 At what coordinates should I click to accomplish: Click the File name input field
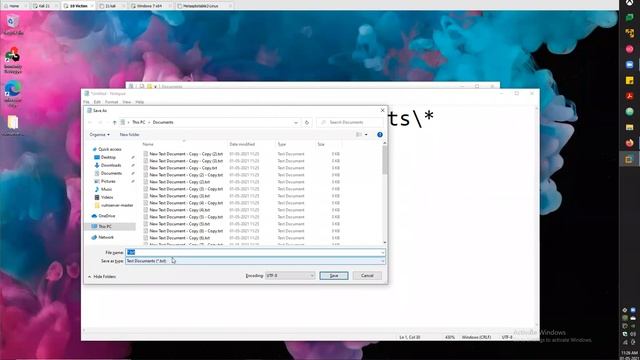(x=253, y=253)
